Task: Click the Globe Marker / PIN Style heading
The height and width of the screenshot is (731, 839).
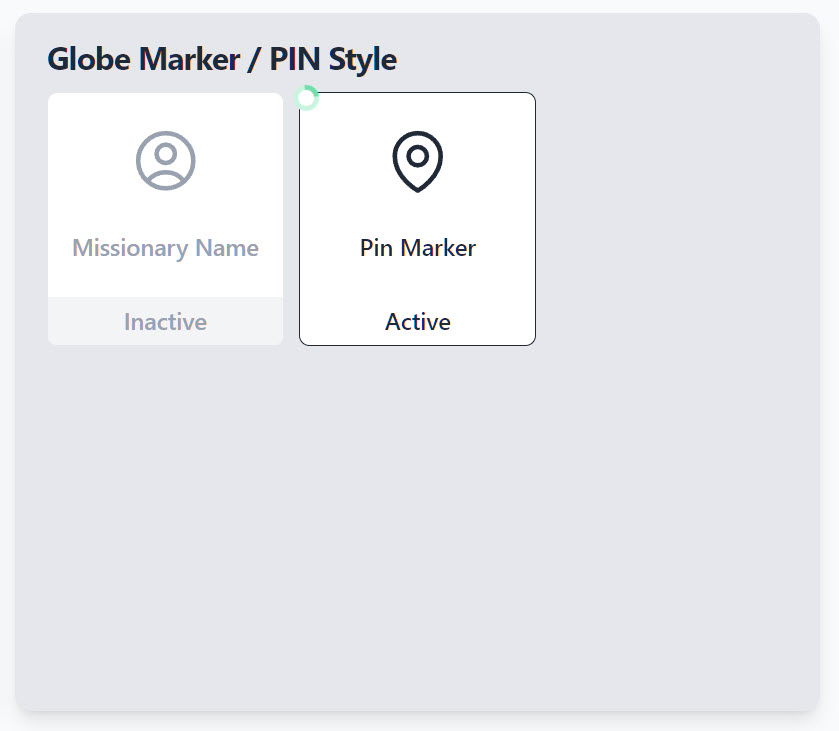Action: coord(222,59)
